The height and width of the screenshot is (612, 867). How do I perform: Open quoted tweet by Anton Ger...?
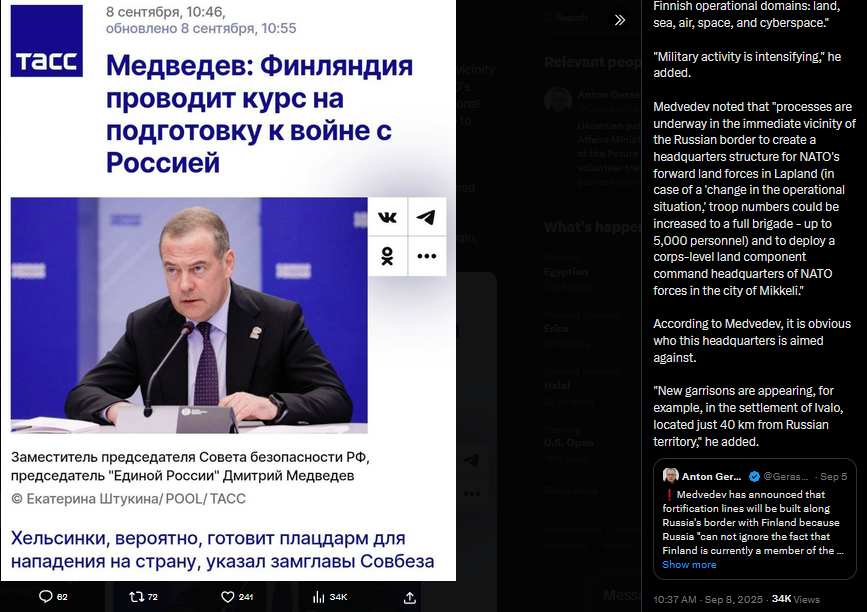click(x=755, y=519)
